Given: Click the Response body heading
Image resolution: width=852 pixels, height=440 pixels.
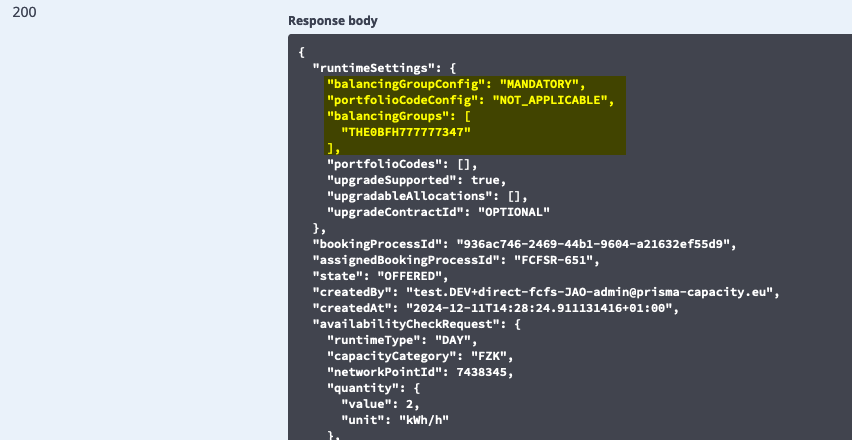Looking at the screenshot, I should coord(332,20).
